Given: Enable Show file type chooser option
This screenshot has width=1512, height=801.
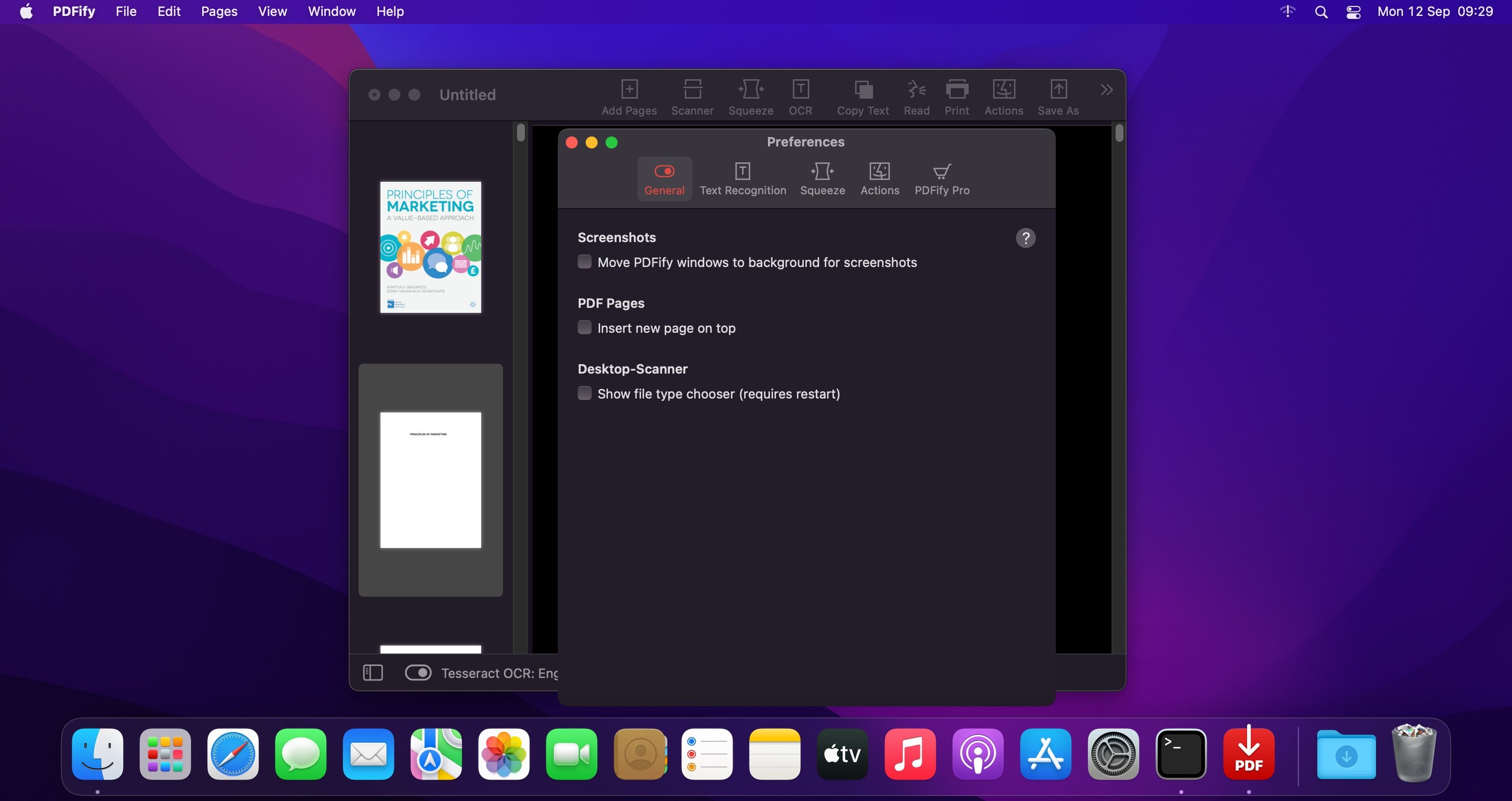Looking at the screenshot, I should tap(585, 394).
